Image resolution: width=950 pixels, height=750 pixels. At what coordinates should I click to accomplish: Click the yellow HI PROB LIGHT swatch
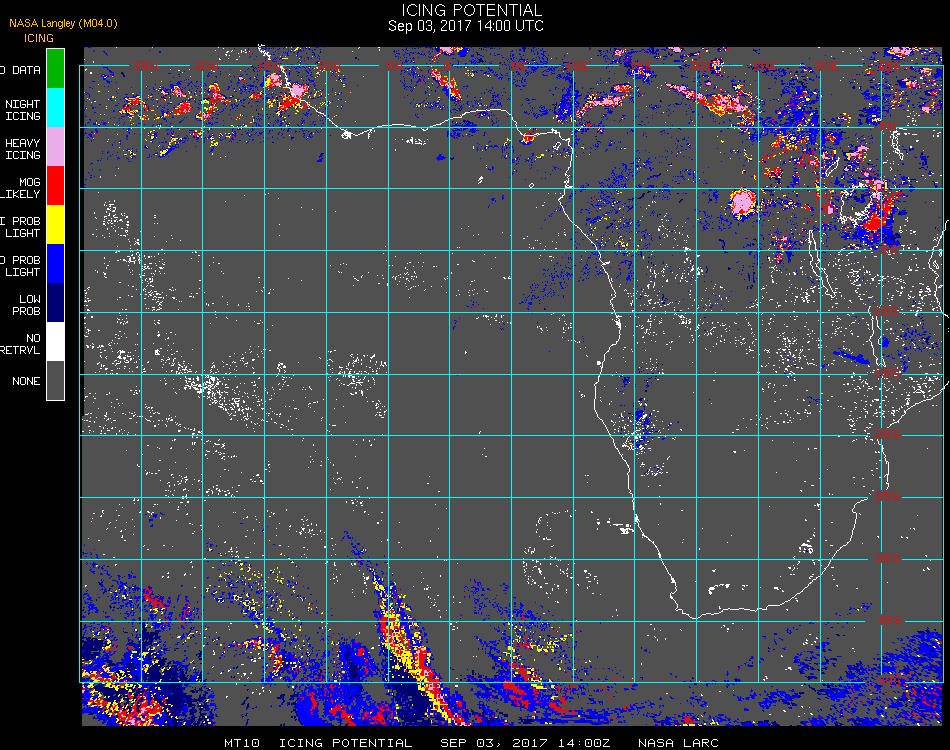[55, 225]
